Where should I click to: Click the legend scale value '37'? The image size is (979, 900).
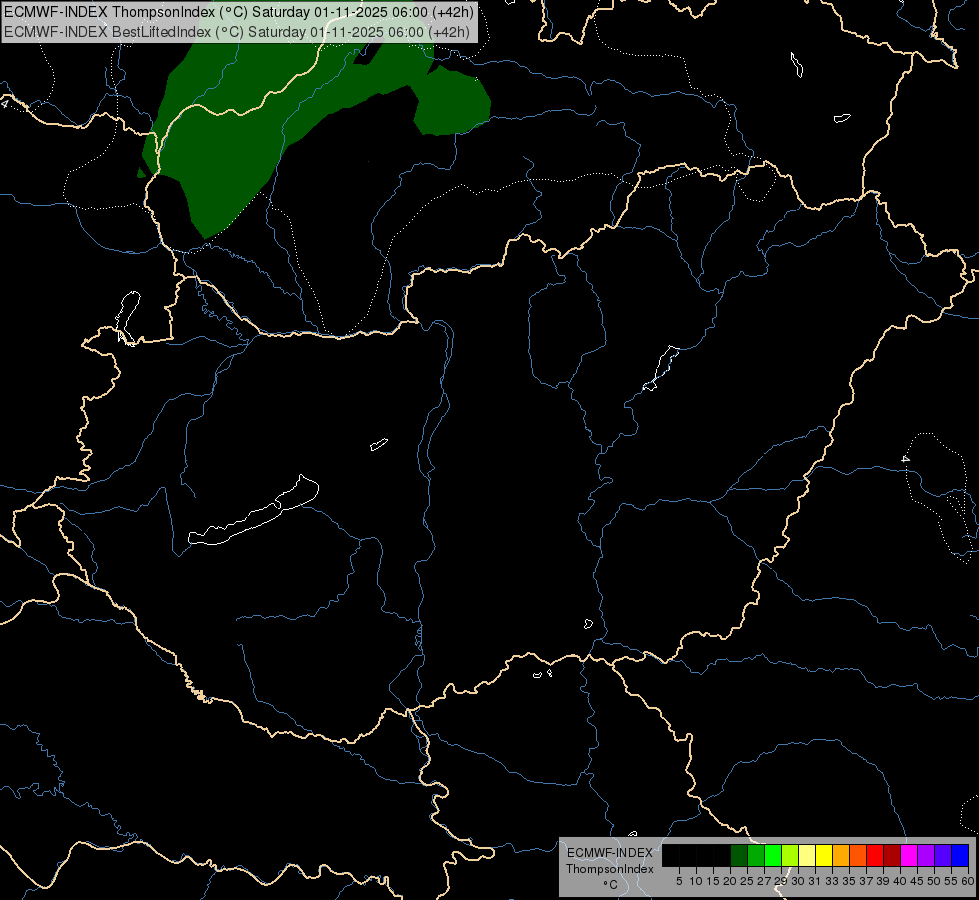[x=866, y=881]
